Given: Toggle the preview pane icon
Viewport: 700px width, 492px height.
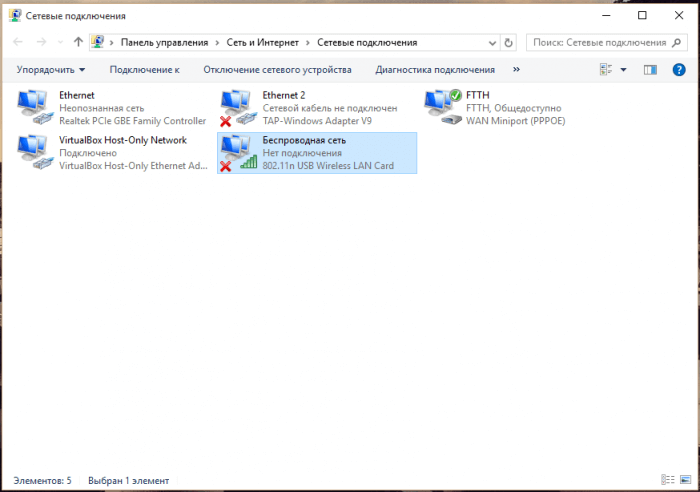Looking at the screenshot, I should (651, 70).
